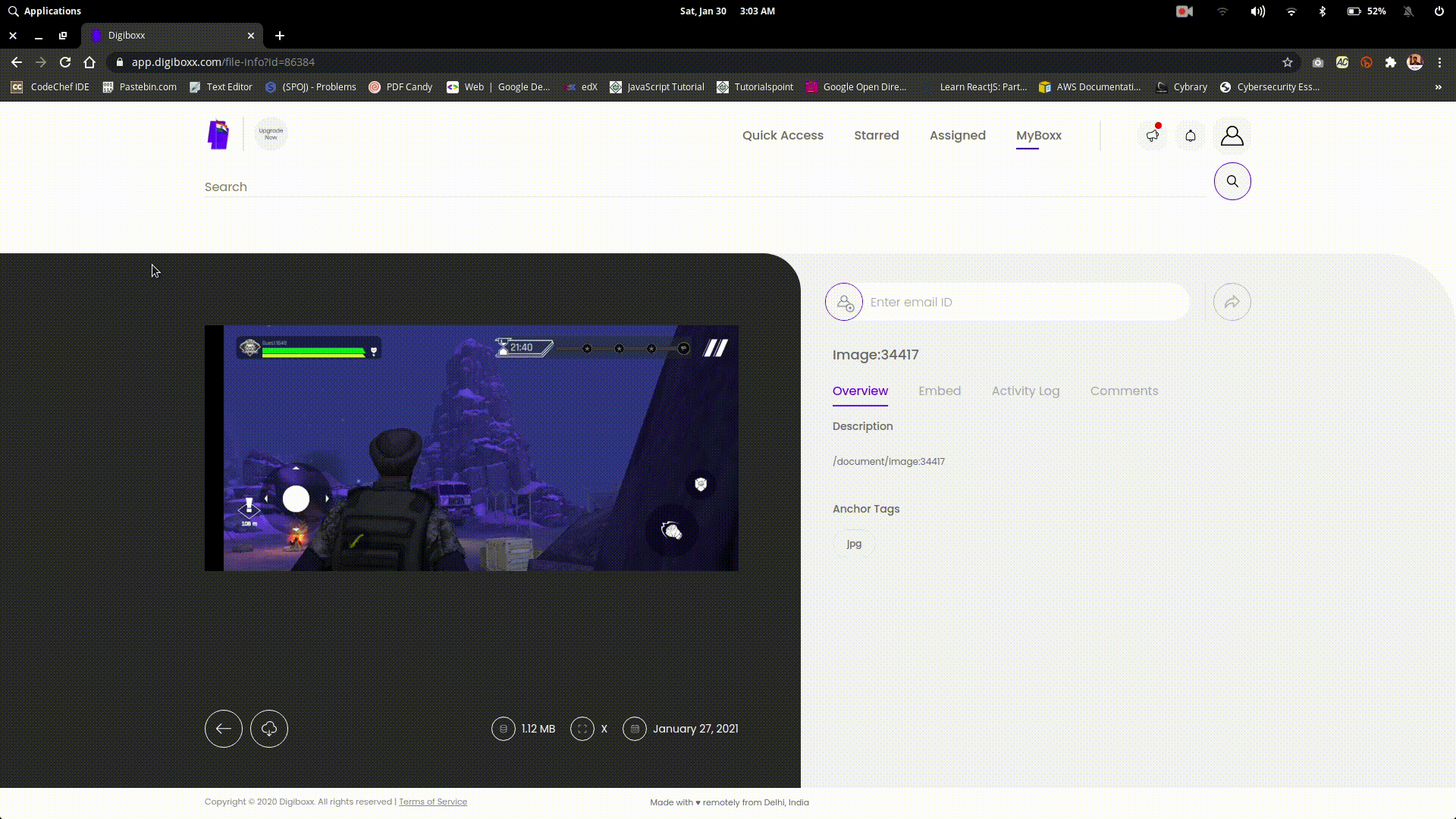Click the Digiboxx logo icon
This screenshot has width=1456, height=819.
tap(218, 135)
